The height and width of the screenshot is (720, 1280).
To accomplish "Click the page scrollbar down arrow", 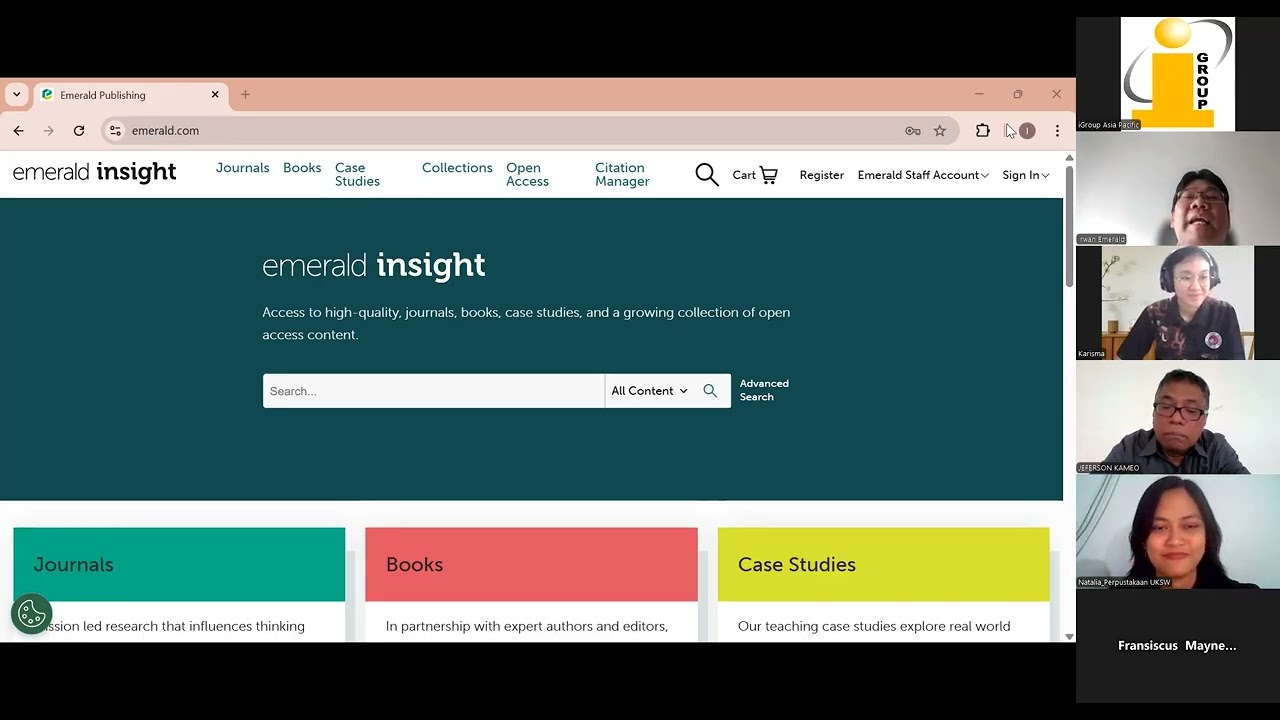I will click(x=1069, y=636).
